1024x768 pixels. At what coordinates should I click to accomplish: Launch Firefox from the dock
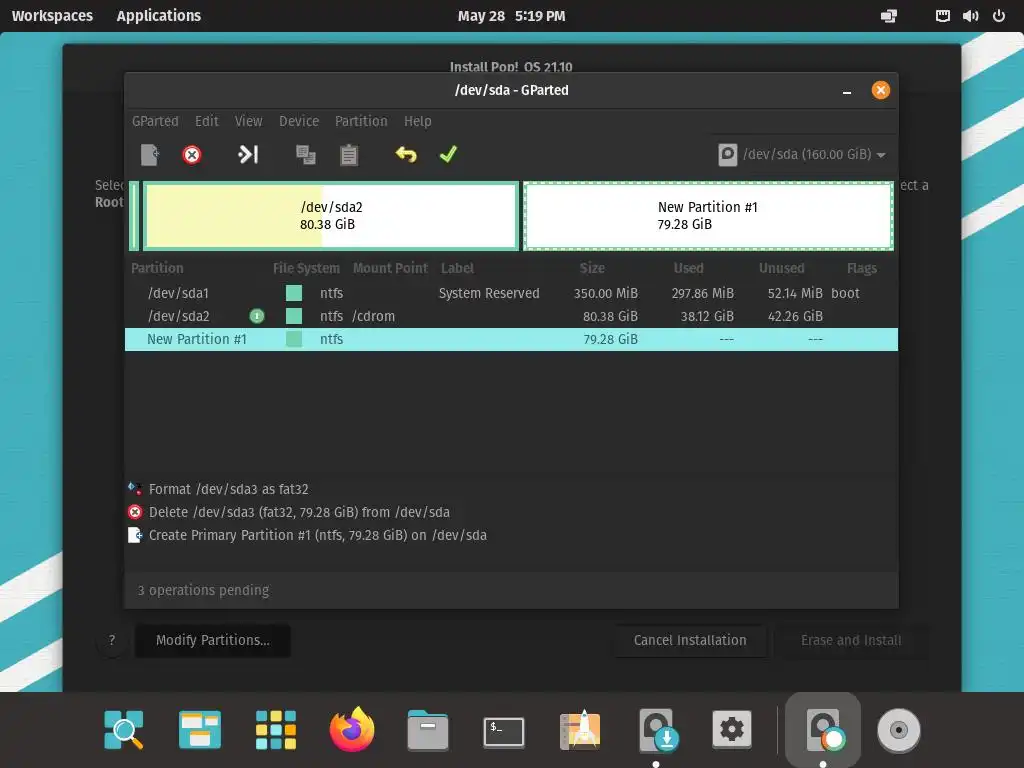[x=352, y=729]
